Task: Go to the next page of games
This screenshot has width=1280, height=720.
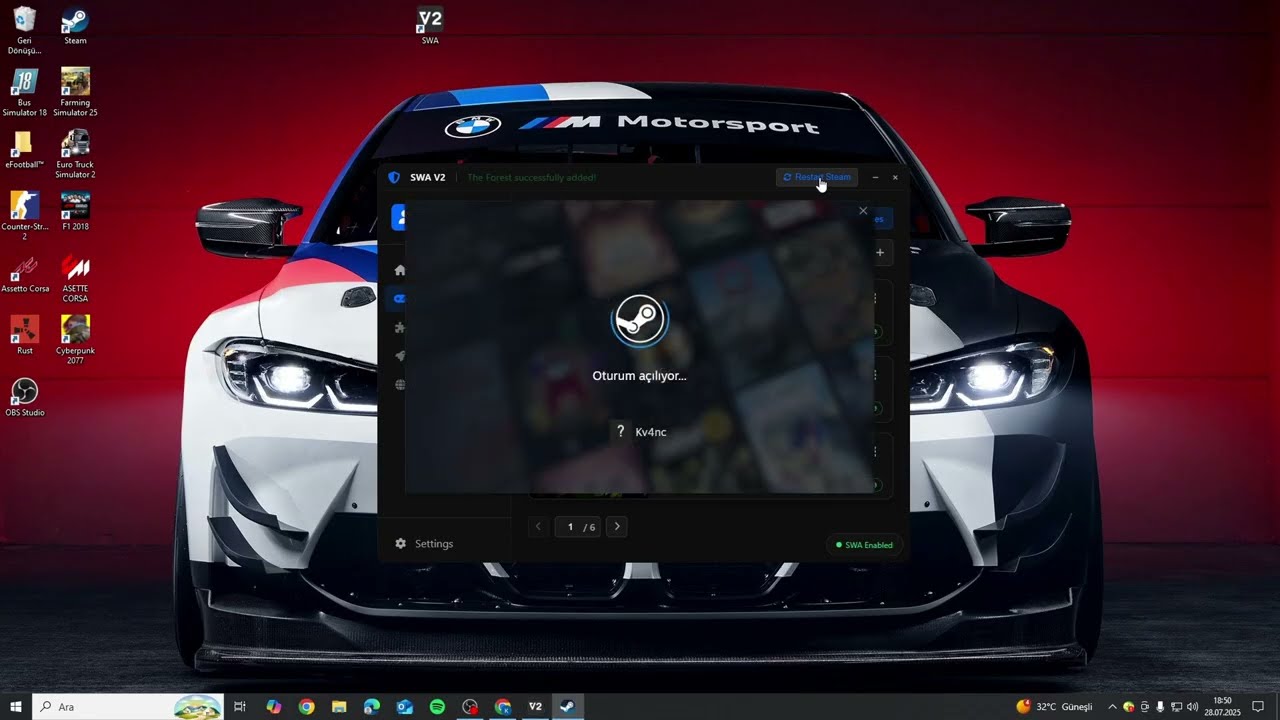Action: 617,526
